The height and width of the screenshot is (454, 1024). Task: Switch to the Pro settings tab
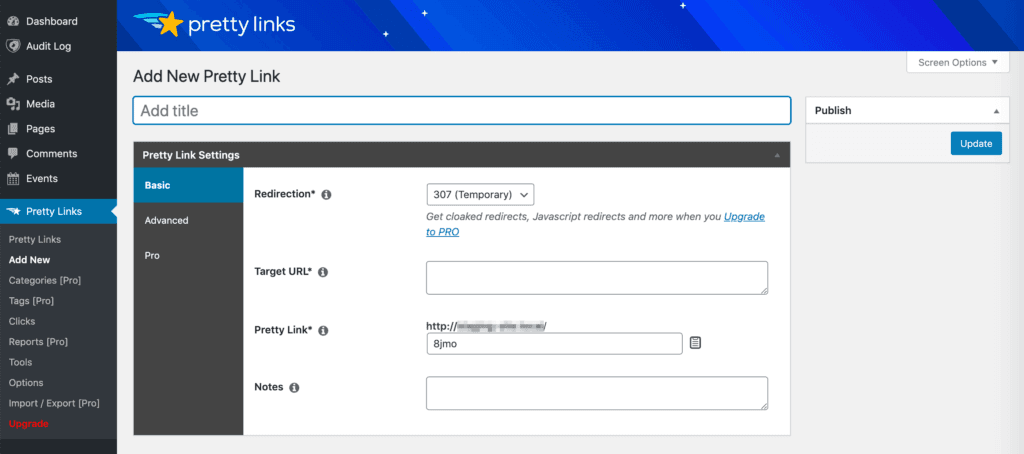[x=153, y=255]
